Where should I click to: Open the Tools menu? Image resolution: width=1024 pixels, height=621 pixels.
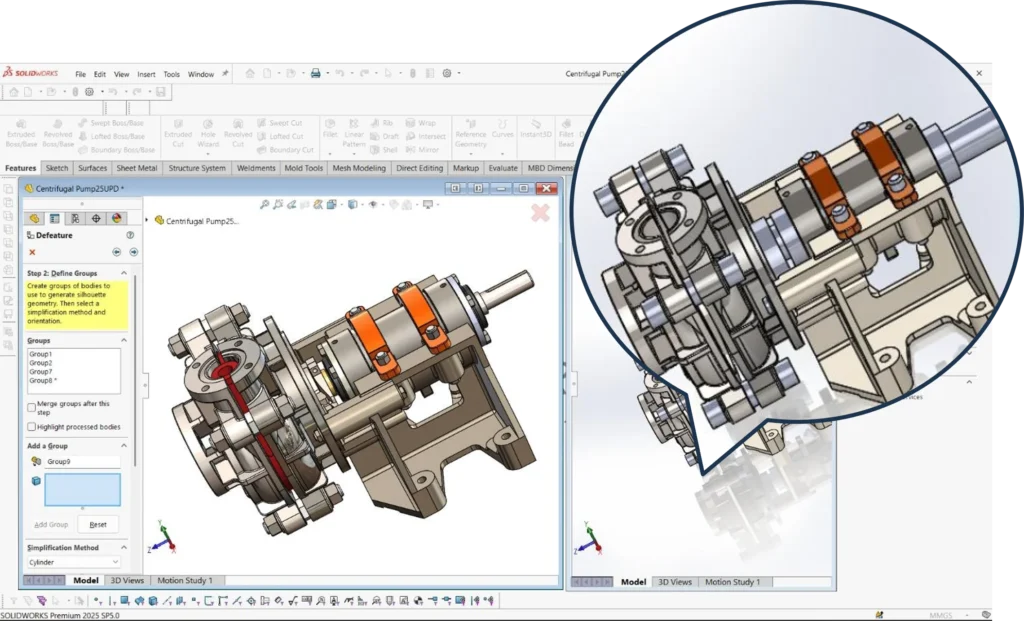[x=171, y=74]
